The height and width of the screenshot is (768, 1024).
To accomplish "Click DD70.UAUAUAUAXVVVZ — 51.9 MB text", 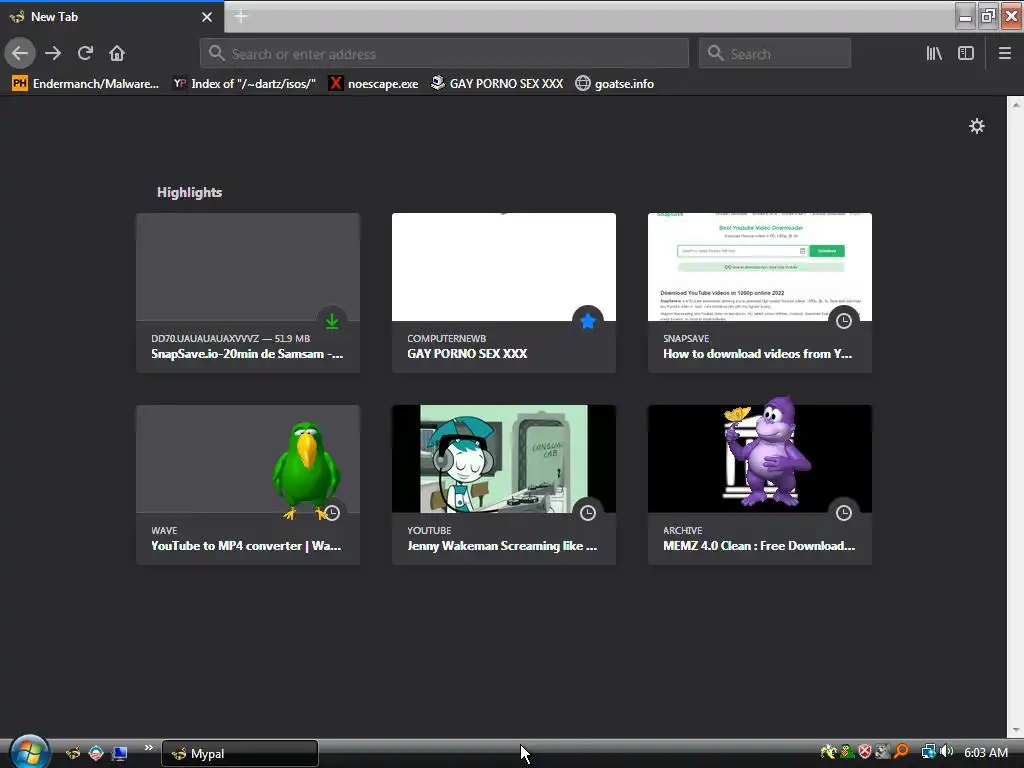I will point(231,338).
